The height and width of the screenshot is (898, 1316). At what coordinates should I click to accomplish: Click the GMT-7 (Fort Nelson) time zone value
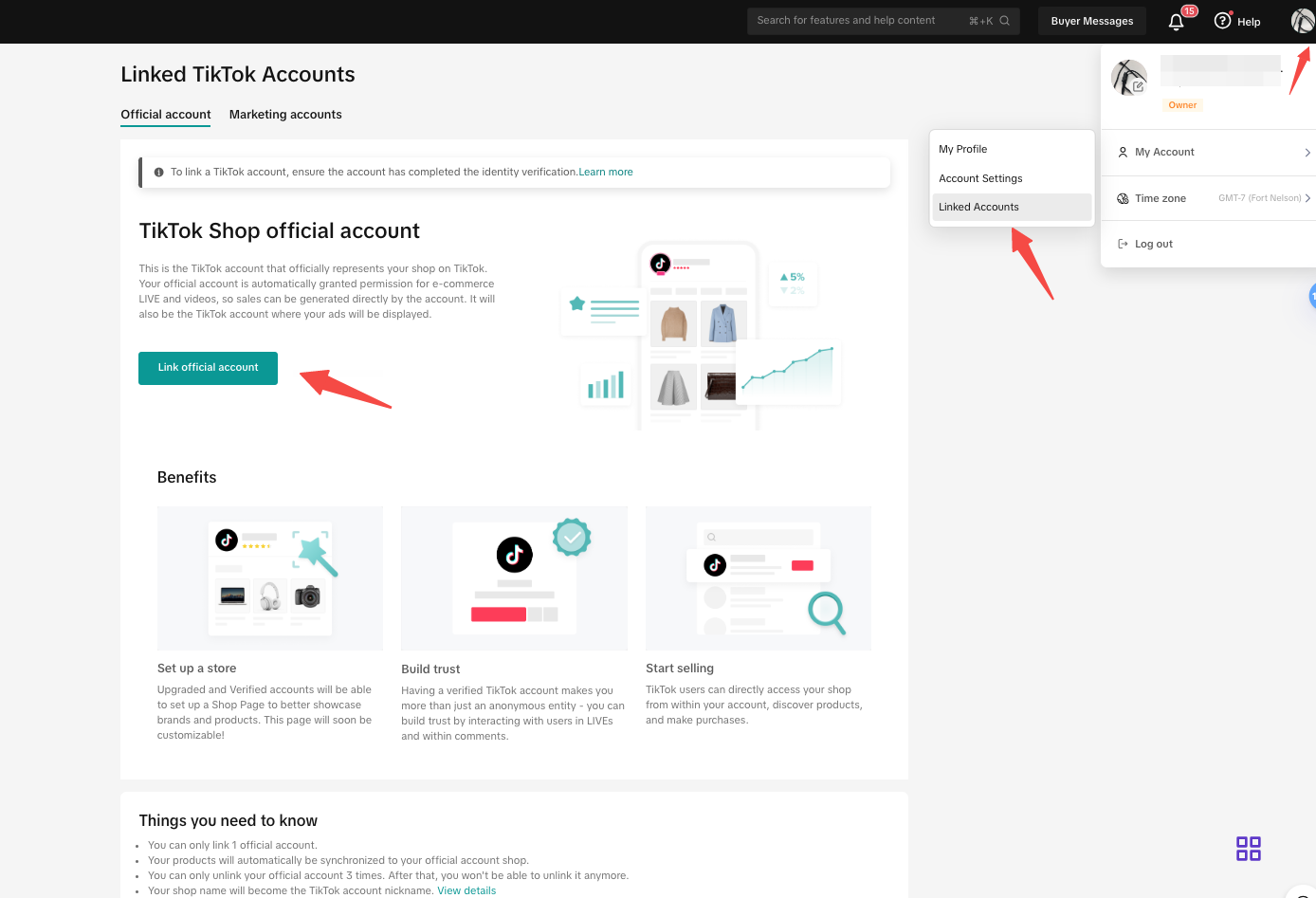click(1259, 198)
